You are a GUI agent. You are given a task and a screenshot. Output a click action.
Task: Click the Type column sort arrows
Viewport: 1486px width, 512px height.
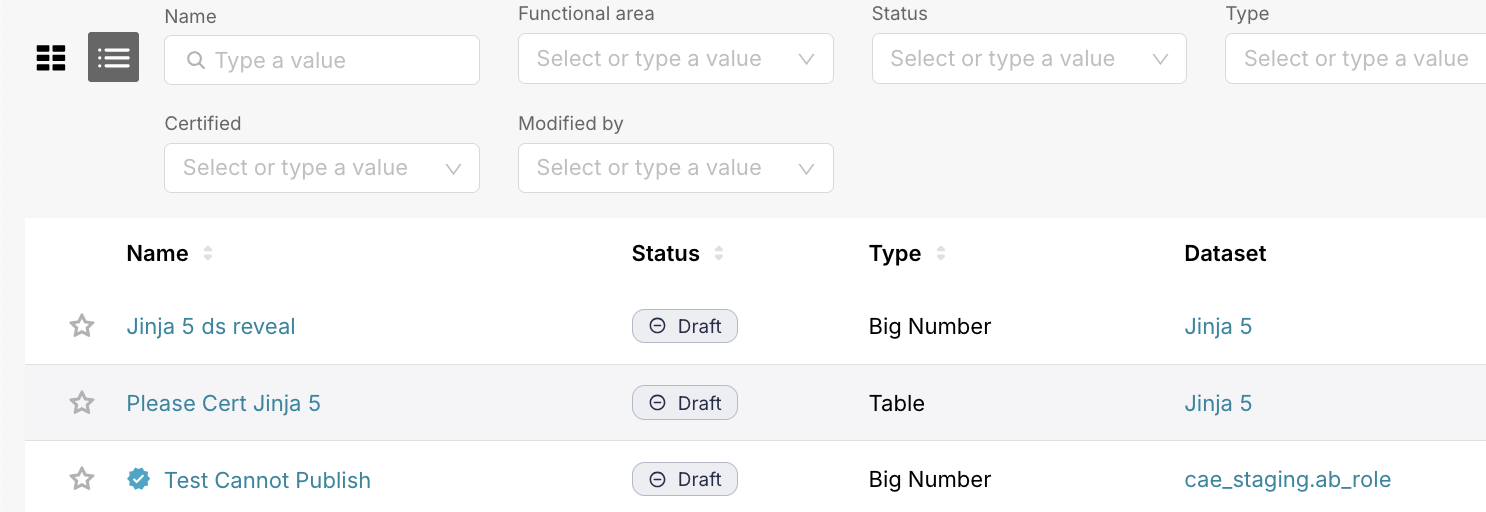click(941, 254)
